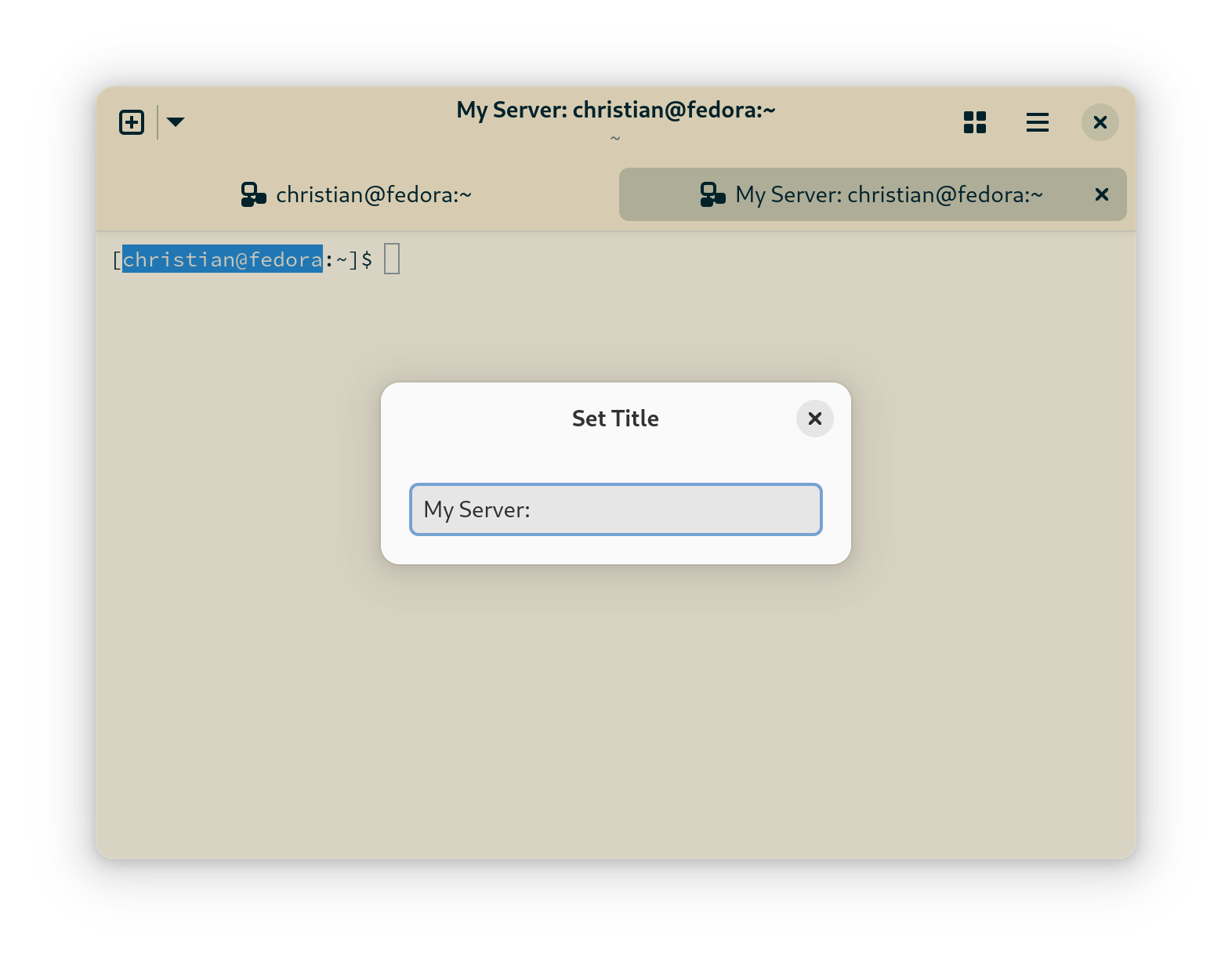Click the opening bracket of the shell prompt
Screen dimensions: 1232x964
[117, 259]
